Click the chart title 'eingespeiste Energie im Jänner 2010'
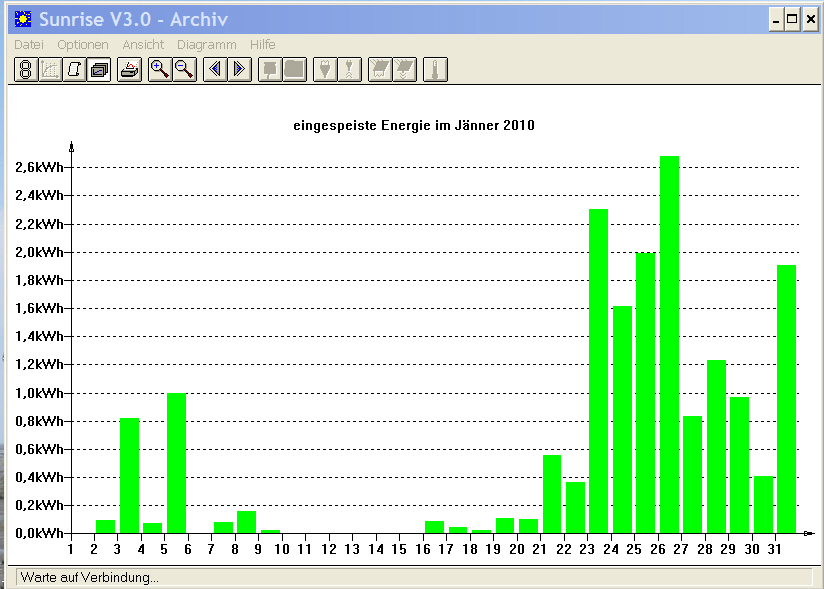824x589 pixels. (414, 126)
